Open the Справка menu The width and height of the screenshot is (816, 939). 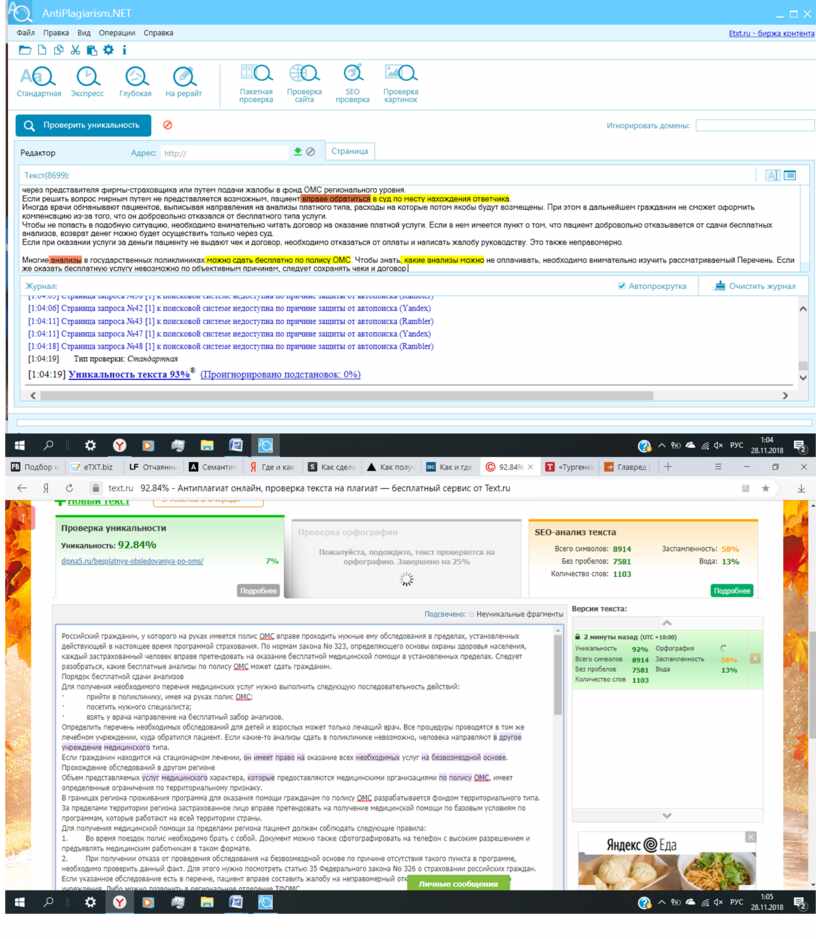159,33
